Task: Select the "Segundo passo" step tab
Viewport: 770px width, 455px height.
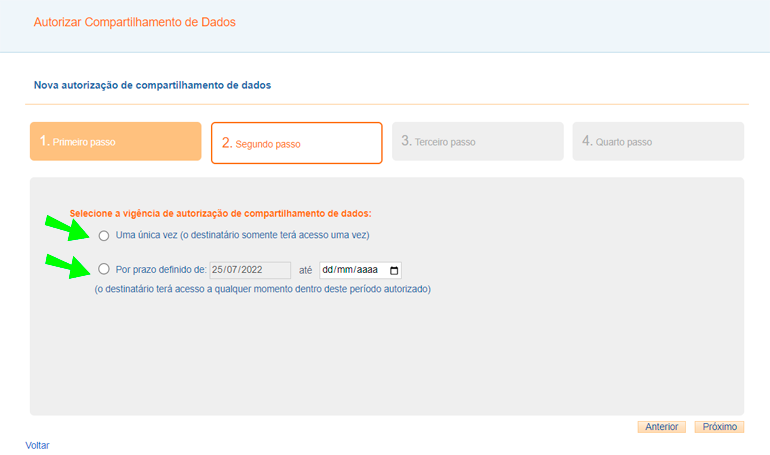Action: 296,143
